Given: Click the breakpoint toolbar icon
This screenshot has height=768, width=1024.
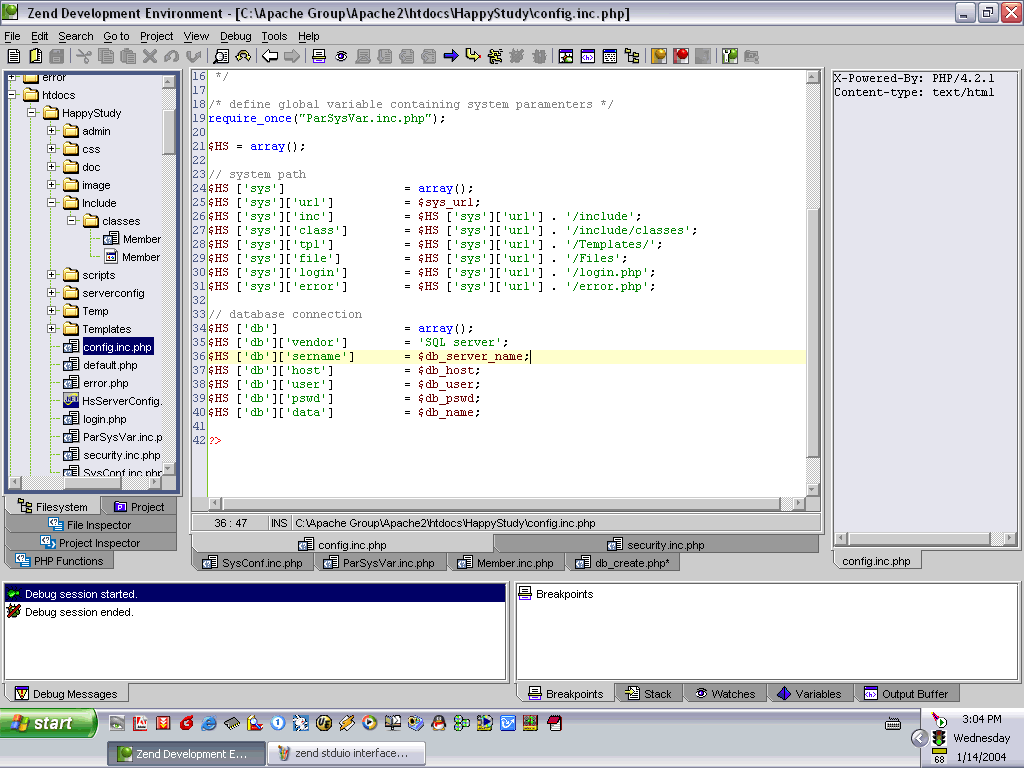Looking at the screenshot, I should pyautogui.click(x=319, y=56).
